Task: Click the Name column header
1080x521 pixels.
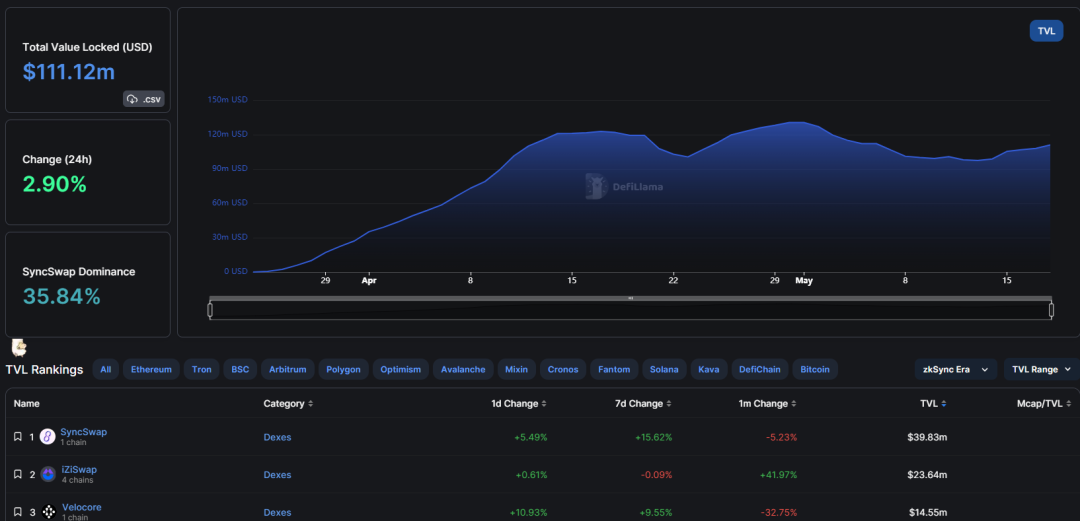Action: pyautogui.click(x=27, y=404)
